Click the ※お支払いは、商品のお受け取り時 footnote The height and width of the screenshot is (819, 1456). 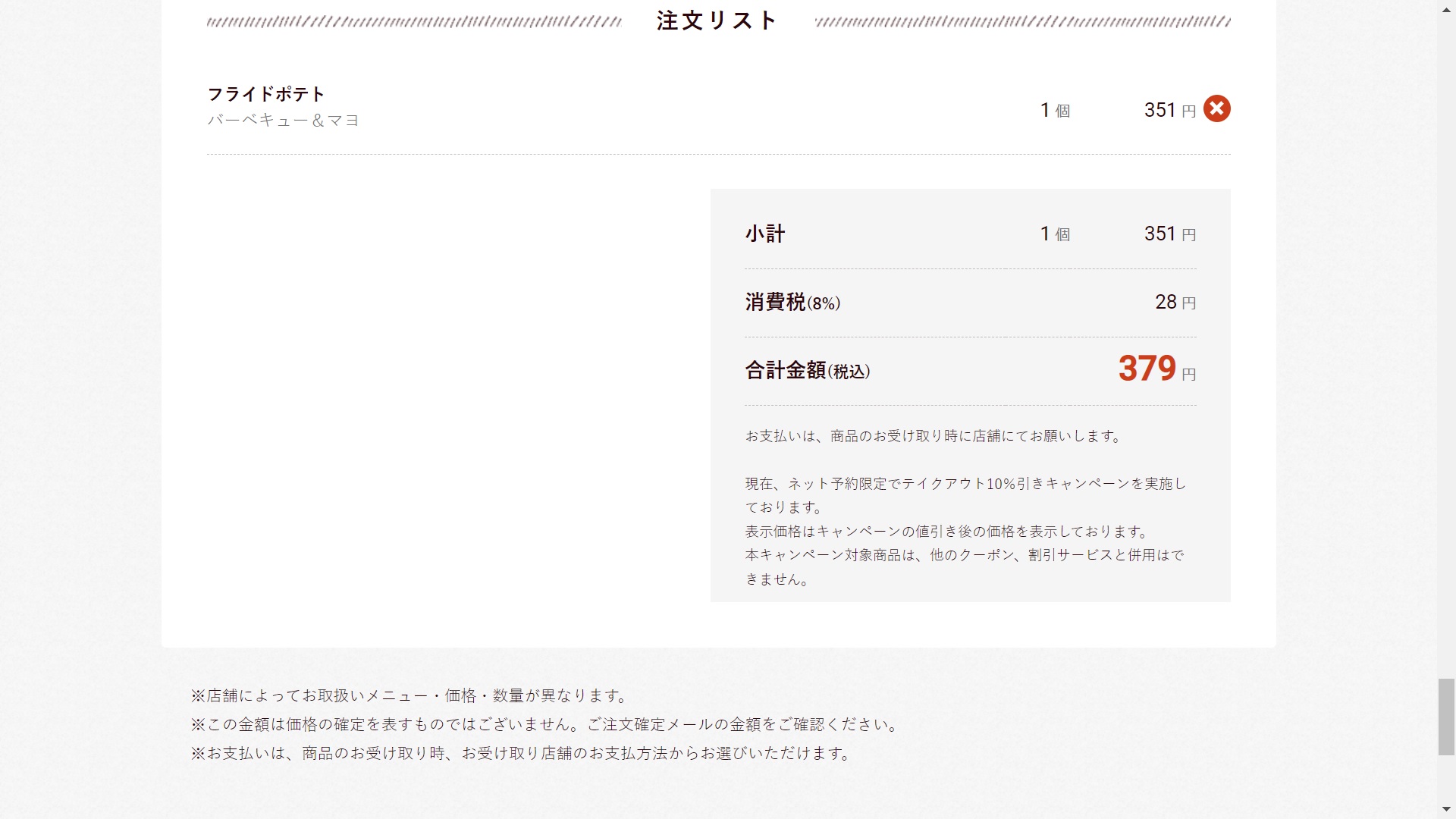point(522,753)
